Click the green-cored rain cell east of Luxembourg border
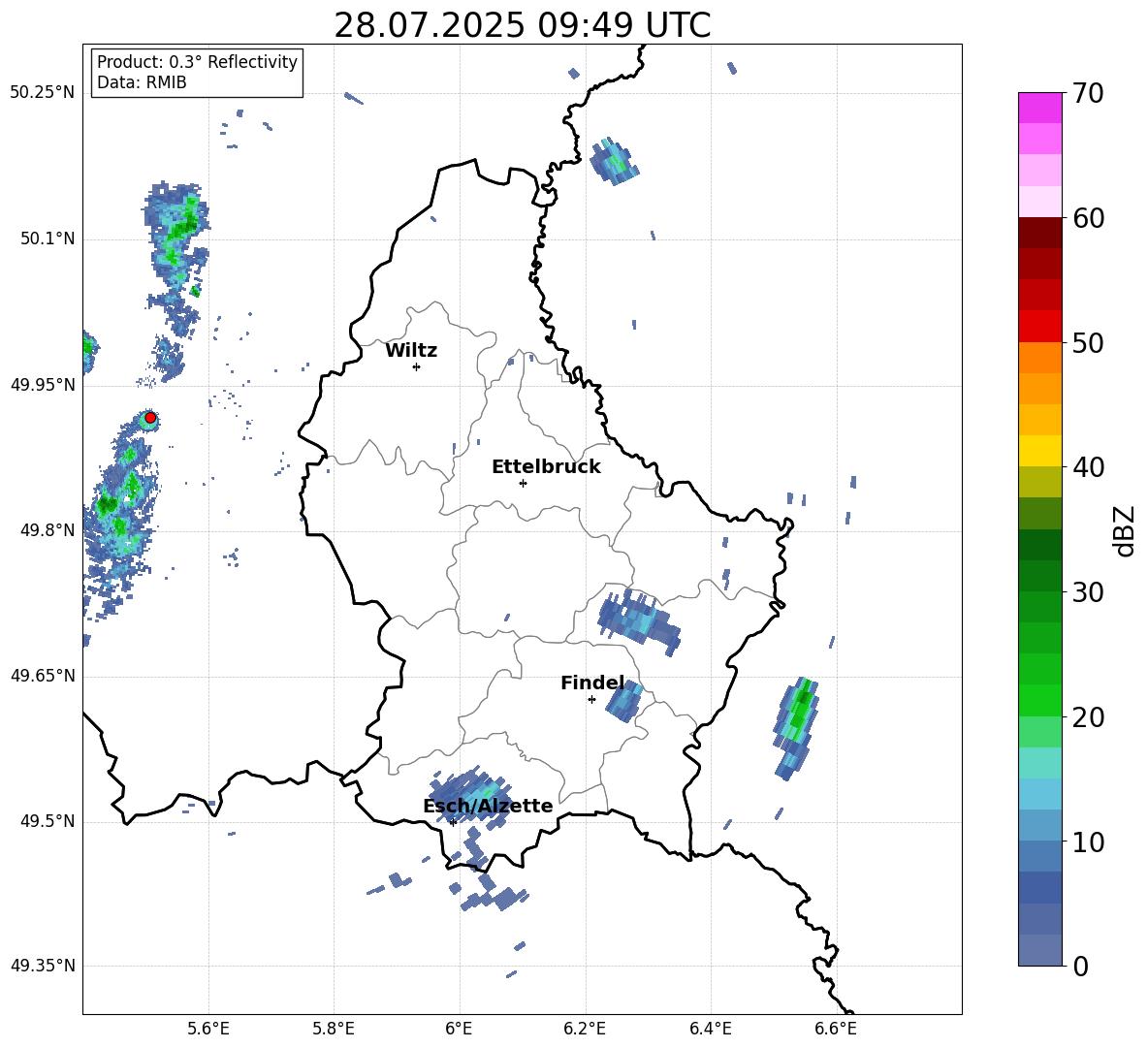1148x1048 pixels. tap(797, 728)
